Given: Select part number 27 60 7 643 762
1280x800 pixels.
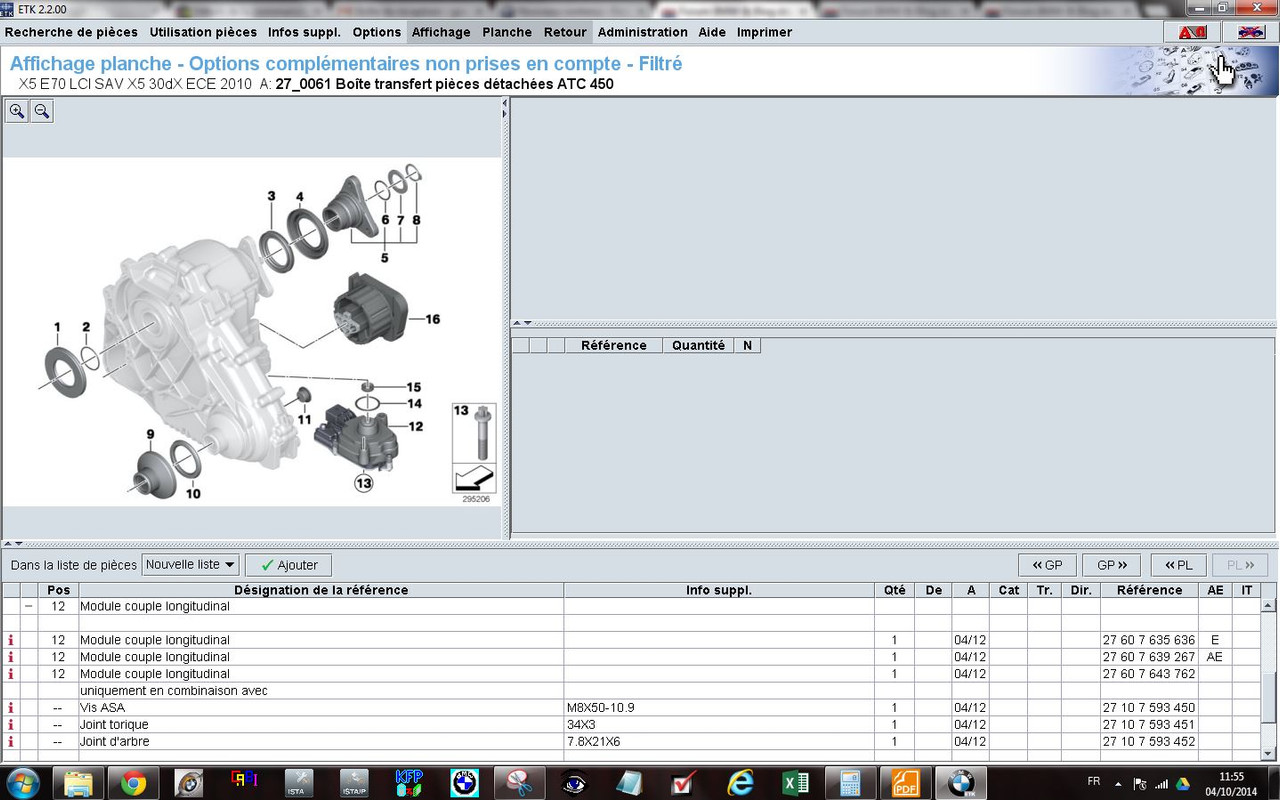Looking at the screenshot, I should click(x=1149, y=674).
